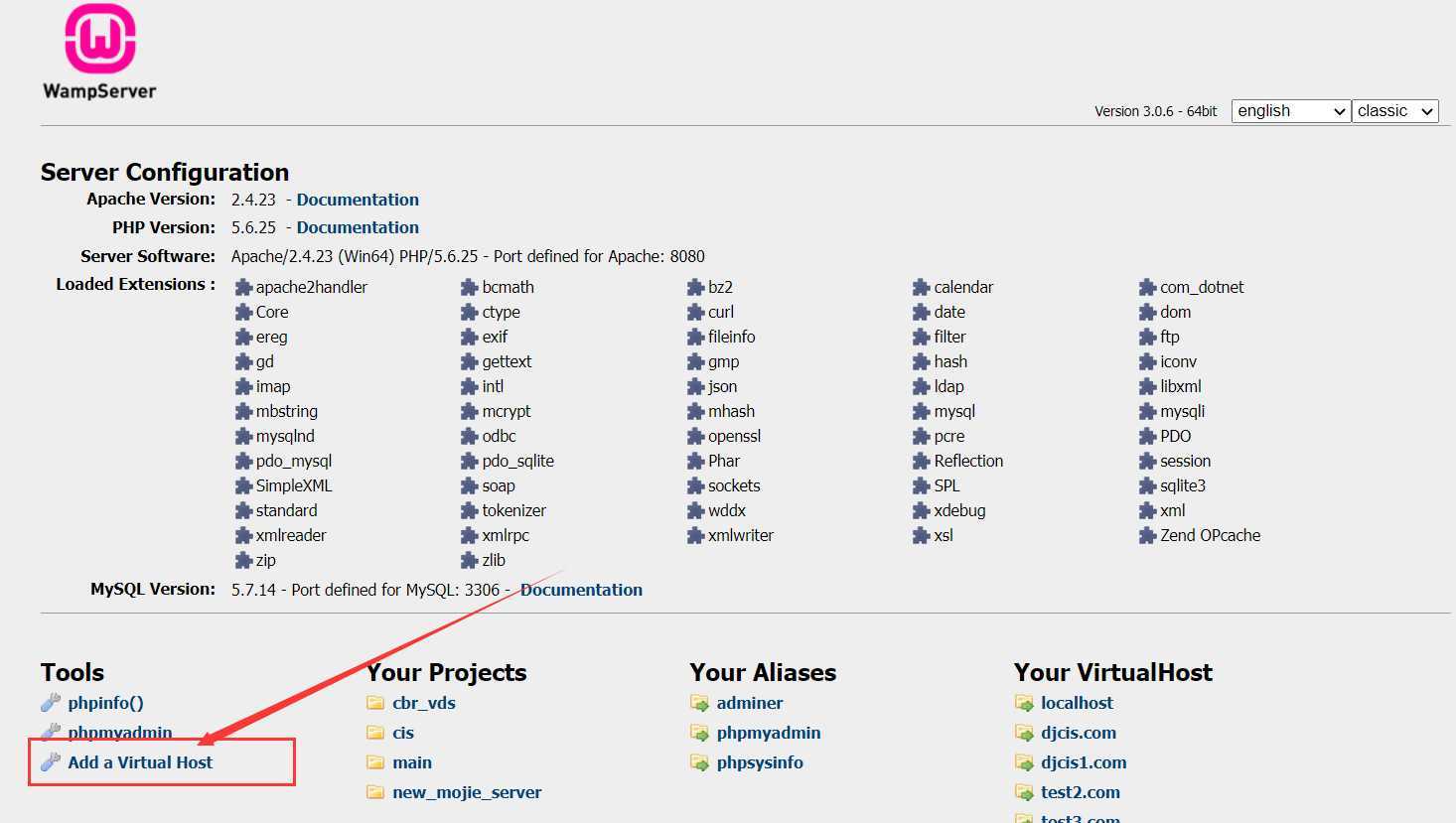Select the Version 3.0.6 - 64bit text
Viewport: 1456px width, 823px height.
pos(1156,111)
